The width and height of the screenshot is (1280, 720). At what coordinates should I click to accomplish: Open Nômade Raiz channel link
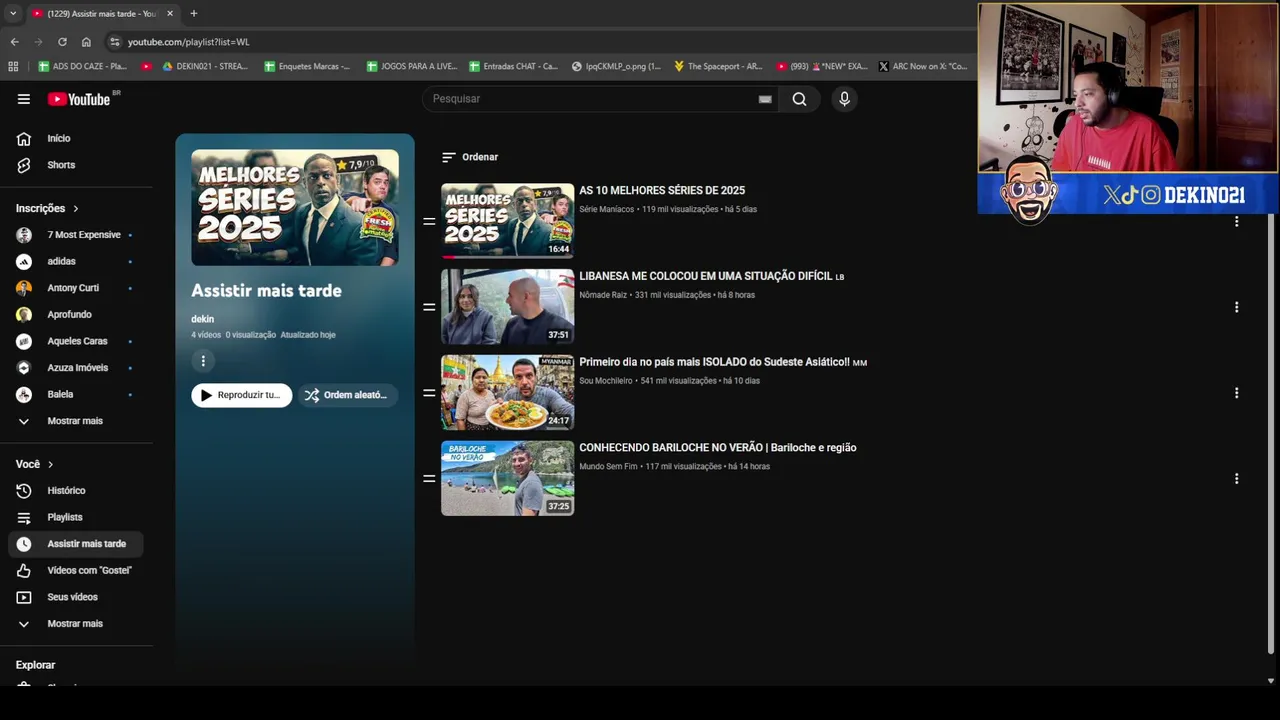click(x=603, y=295)
